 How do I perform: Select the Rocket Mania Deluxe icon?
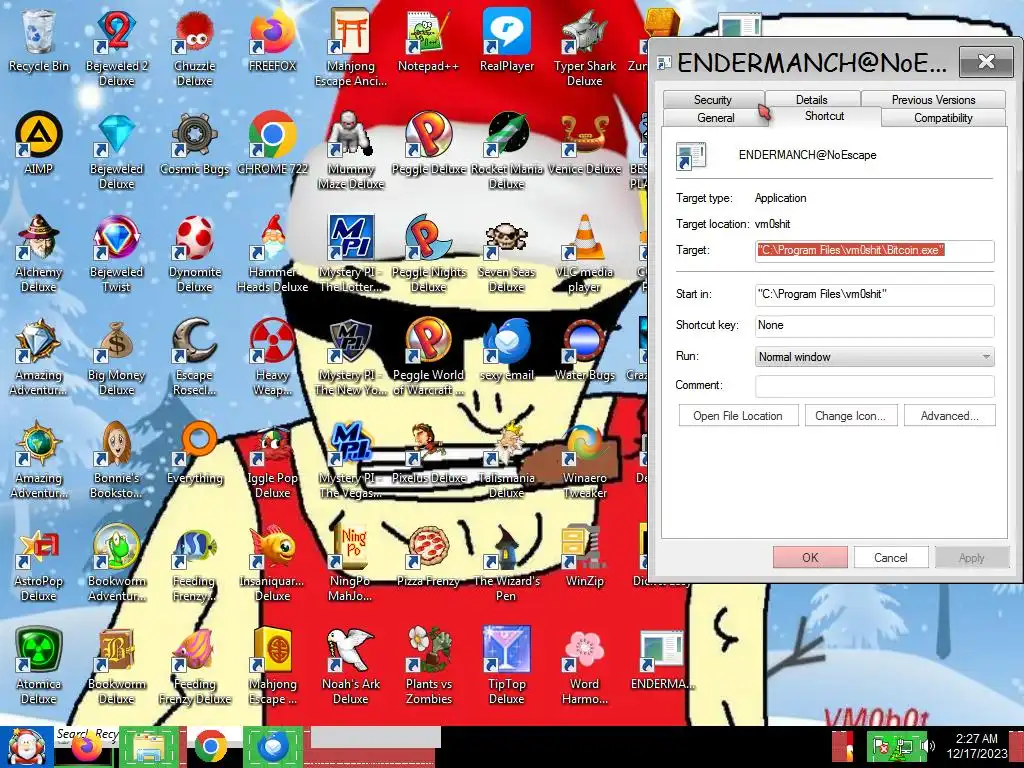507,150
